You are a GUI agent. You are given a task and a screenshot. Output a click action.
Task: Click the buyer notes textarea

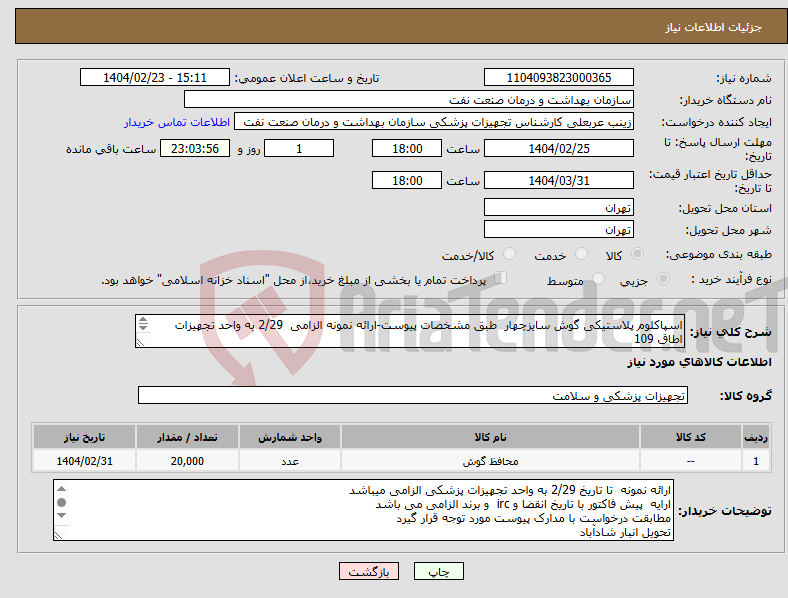(363, 510)
